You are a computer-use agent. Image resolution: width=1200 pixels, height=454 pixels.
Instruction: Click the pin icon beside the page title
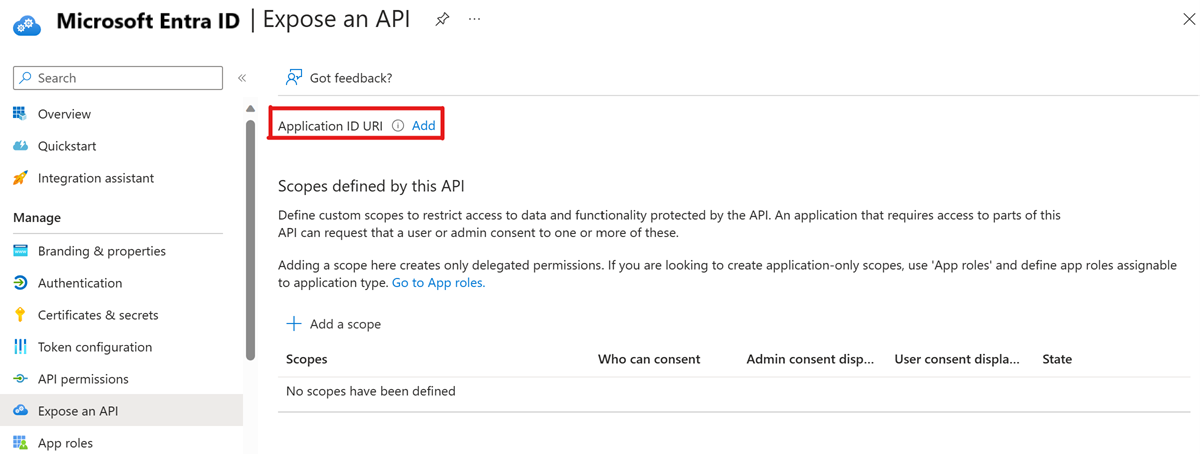pyautogui.click(x=442, y=20)
